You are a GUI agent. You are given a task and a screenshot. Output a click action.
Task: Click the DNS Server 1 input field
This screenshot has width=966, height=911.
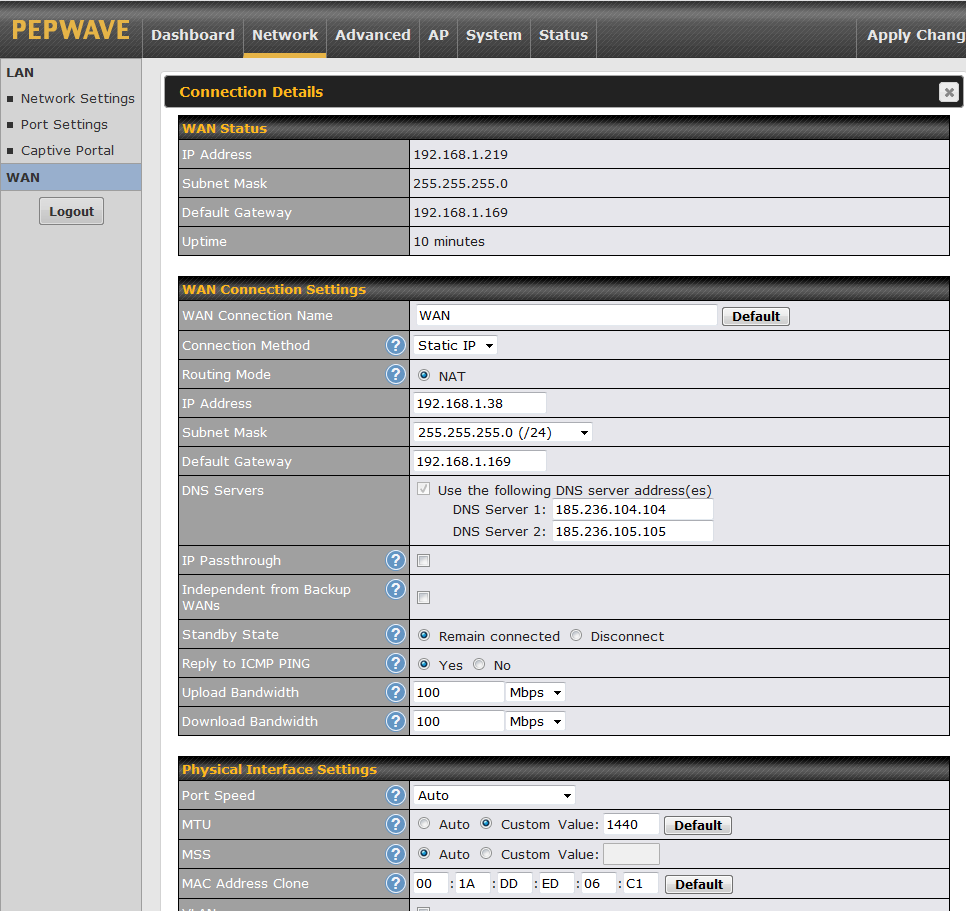[632, 509]
